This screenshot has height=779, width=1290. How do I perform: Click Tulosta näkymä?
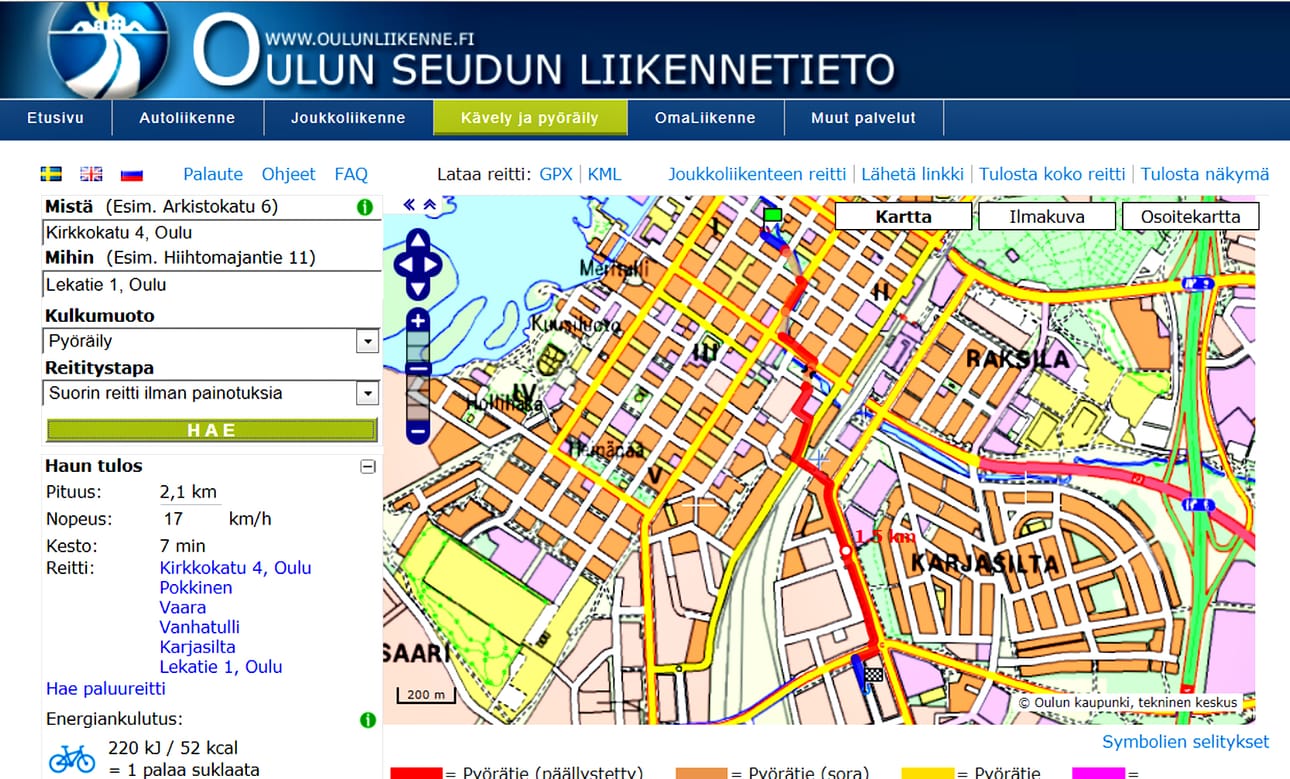1205,174
